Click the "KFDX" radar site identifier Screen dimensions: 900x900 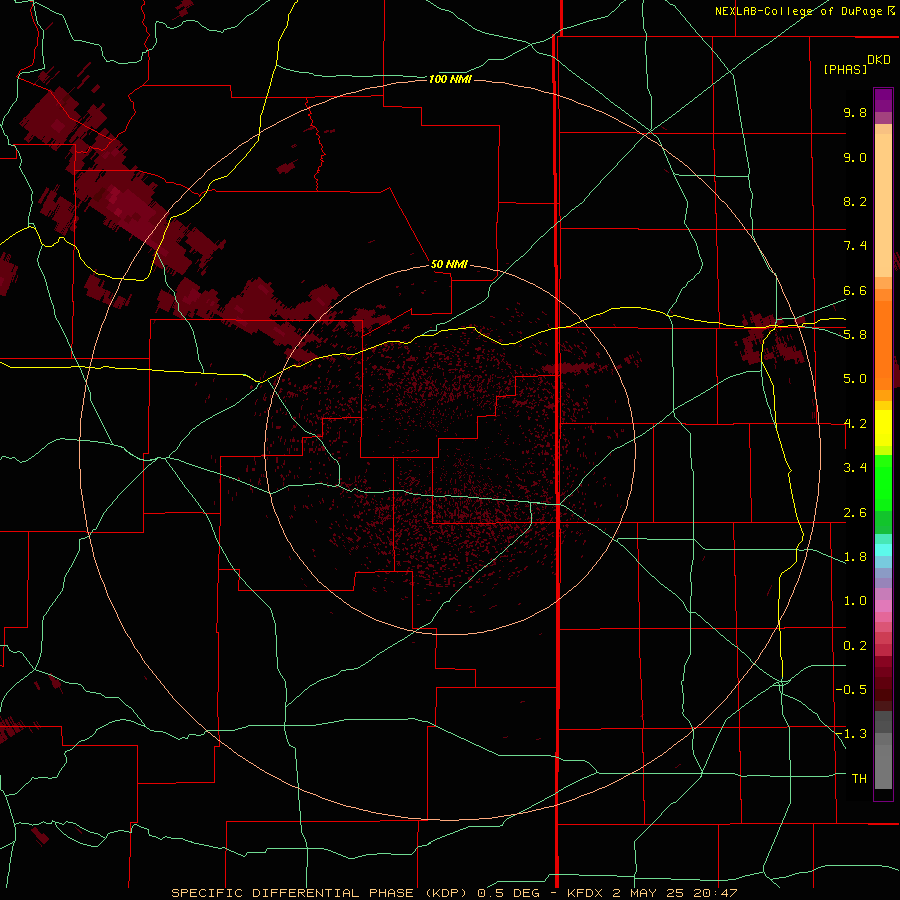click(x=584, y=893)
